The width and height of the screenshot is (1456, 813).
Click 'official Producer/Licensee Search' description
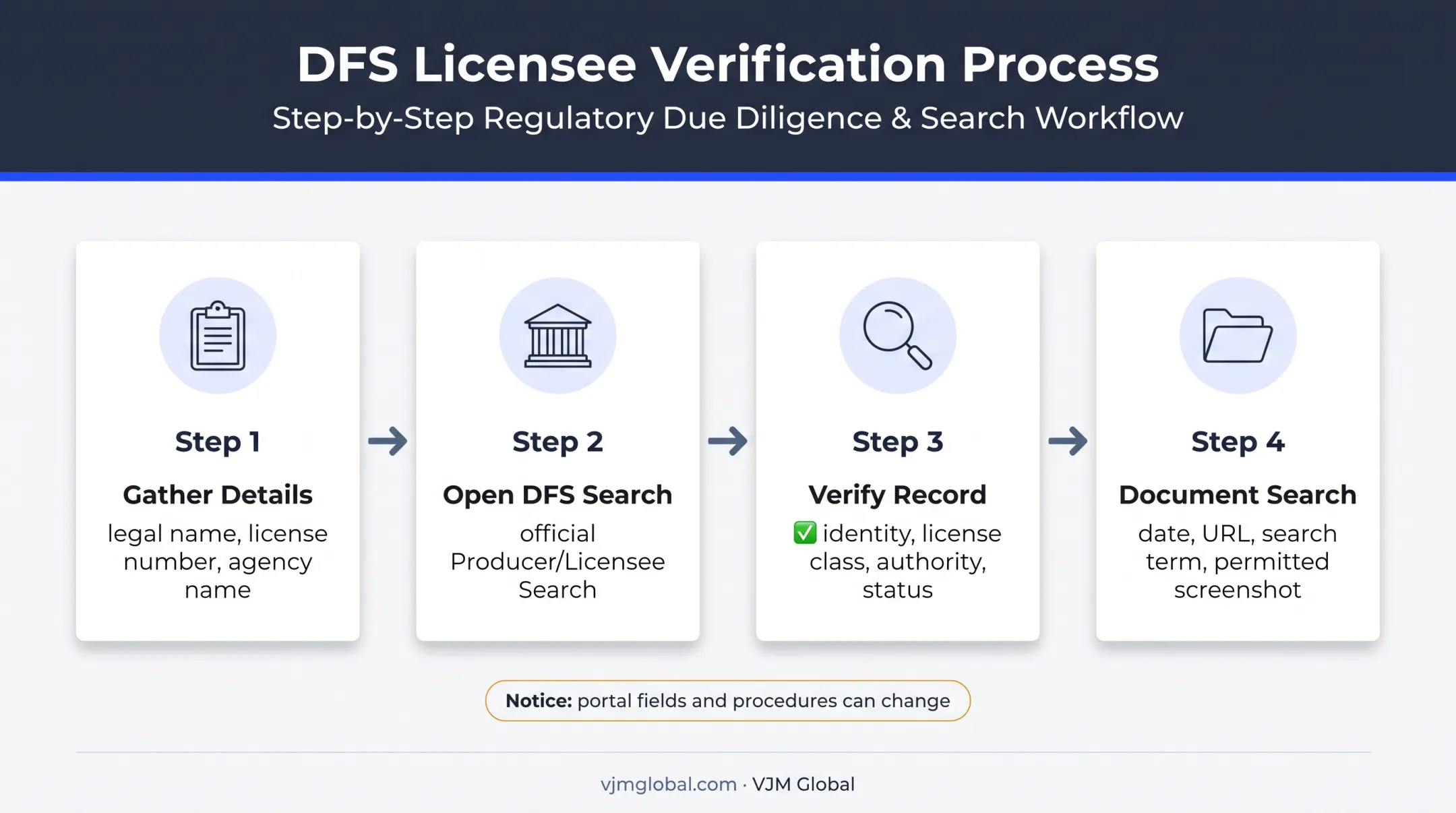557,562
